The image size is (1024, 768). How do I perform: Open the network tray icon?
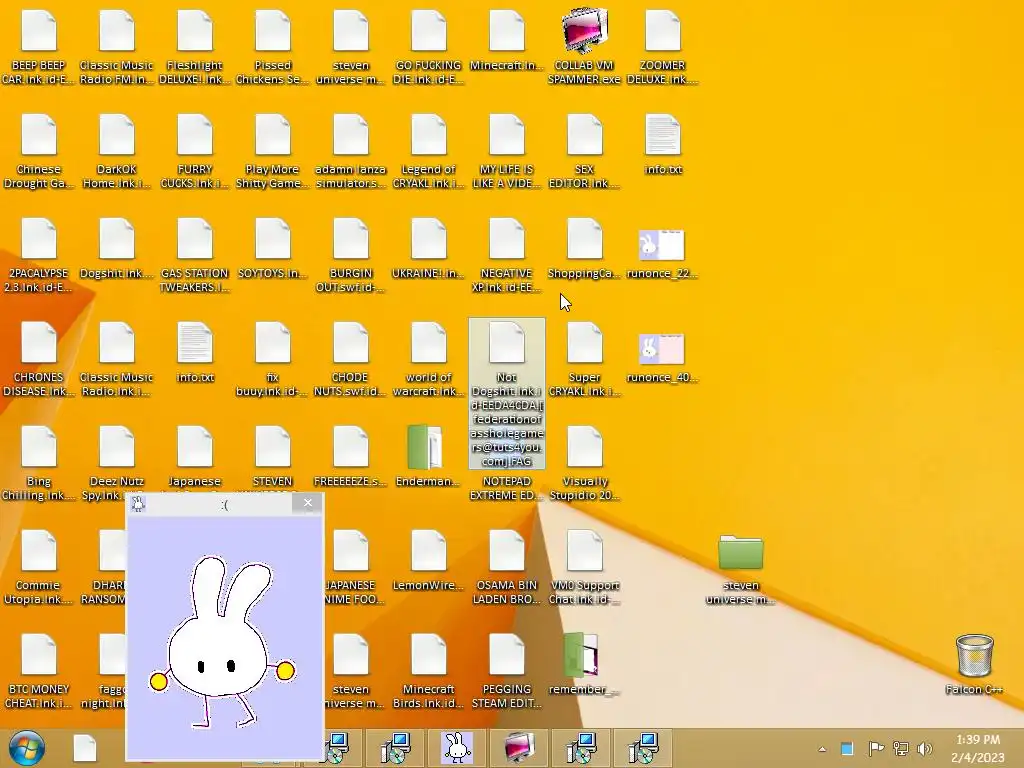click(x=901, y=749)
